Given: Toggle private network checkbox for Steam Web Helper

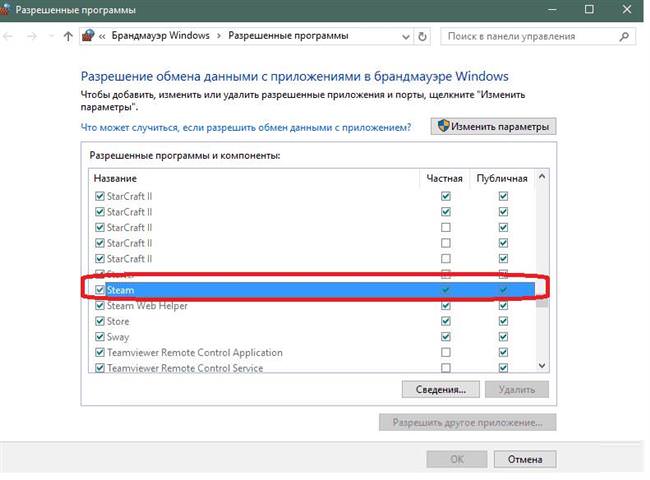Looking at the screenshot, I should click(x=446, y=305).
